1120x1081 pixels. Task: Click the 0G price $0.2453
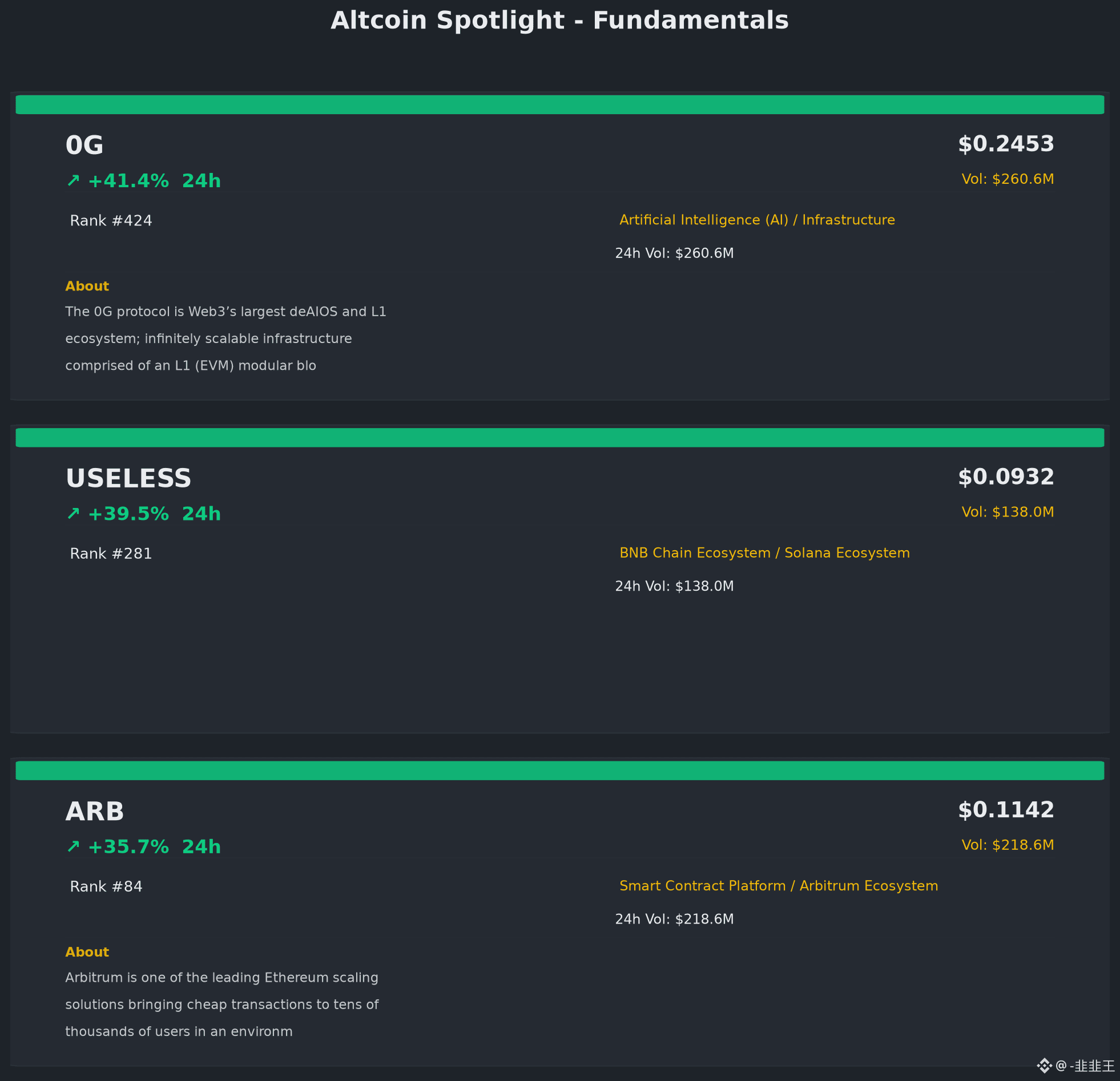(x=1006, y=144)
